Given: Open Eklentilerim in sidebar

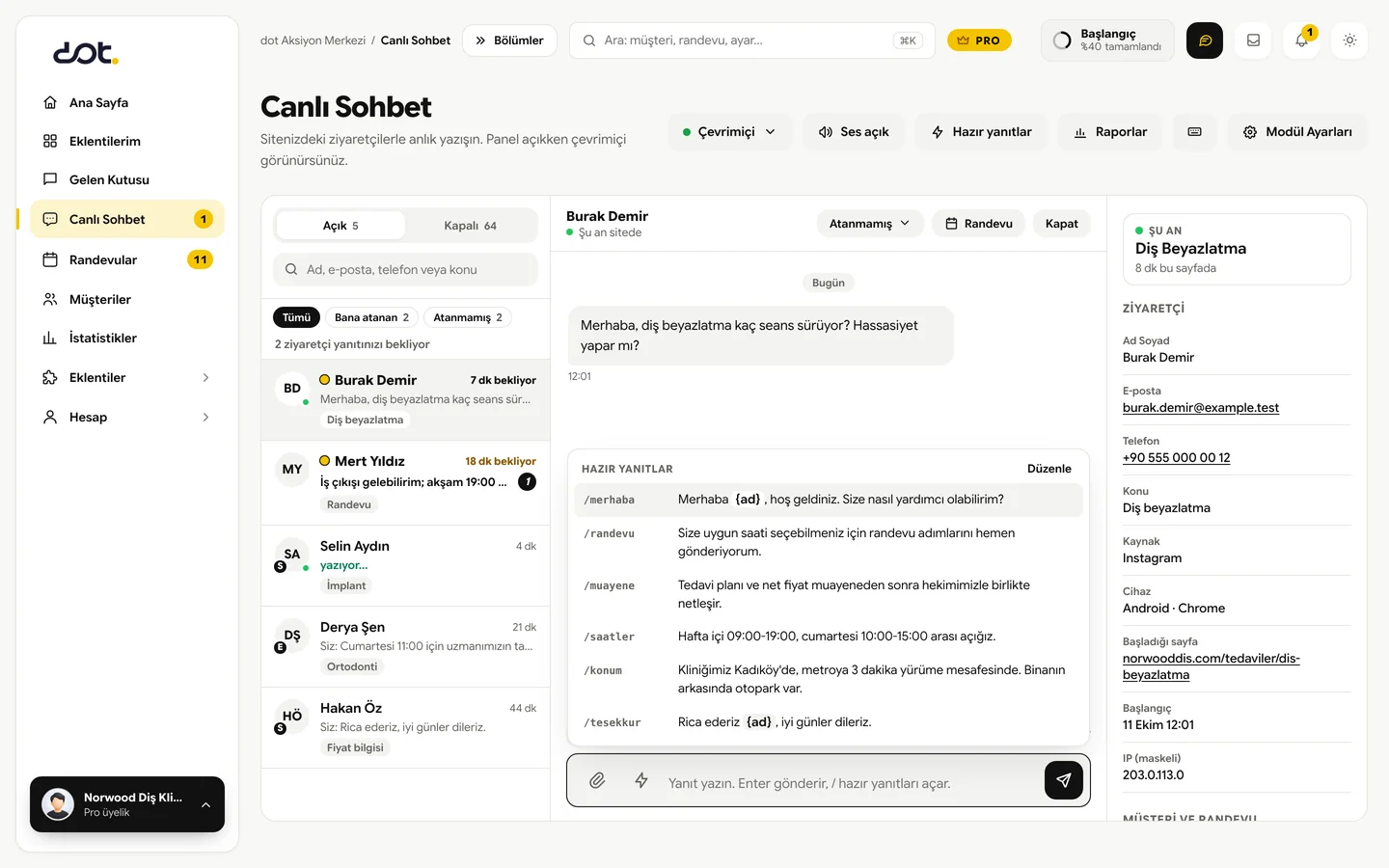Looking at the screenshot, I should pos(127,141).
